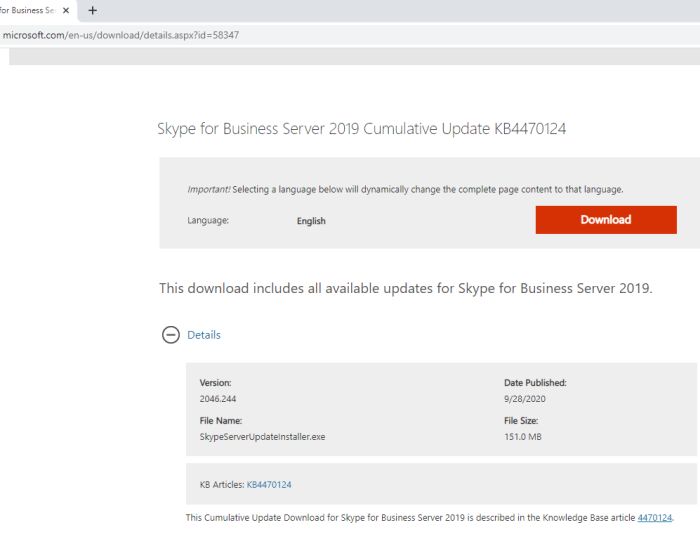Click the Details link text
The image size is (700, 539).
tap(204, 335)
